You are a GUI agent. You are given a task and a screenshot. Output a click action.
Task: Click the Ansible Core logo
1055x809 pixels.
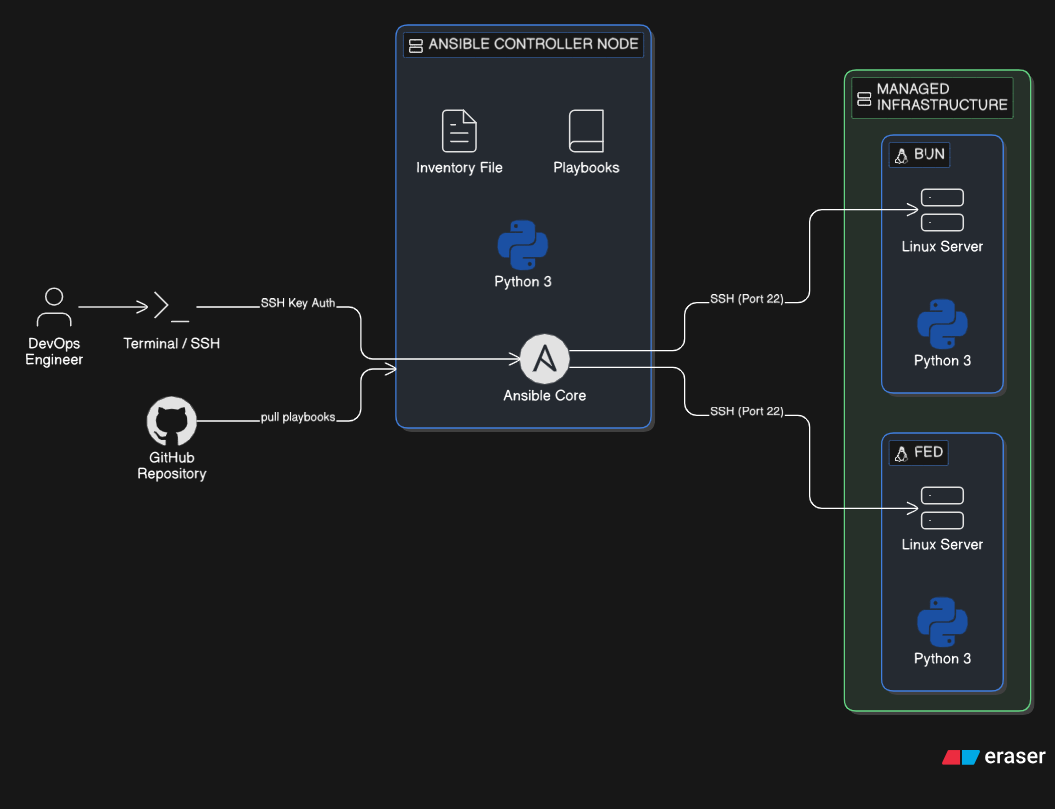click(544, 359)
